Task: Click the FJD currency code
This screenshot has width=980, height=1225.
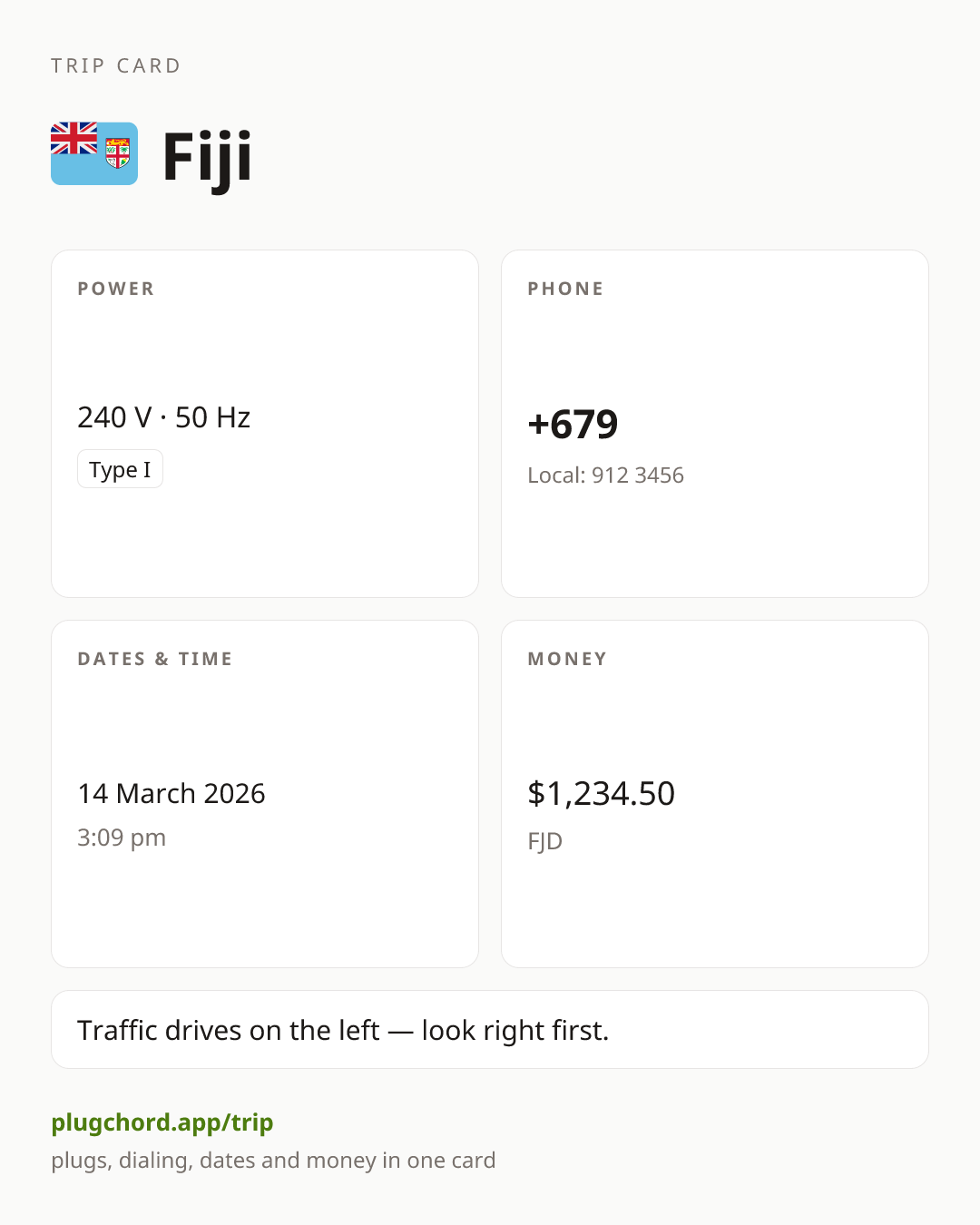Action: click(545, 841)
